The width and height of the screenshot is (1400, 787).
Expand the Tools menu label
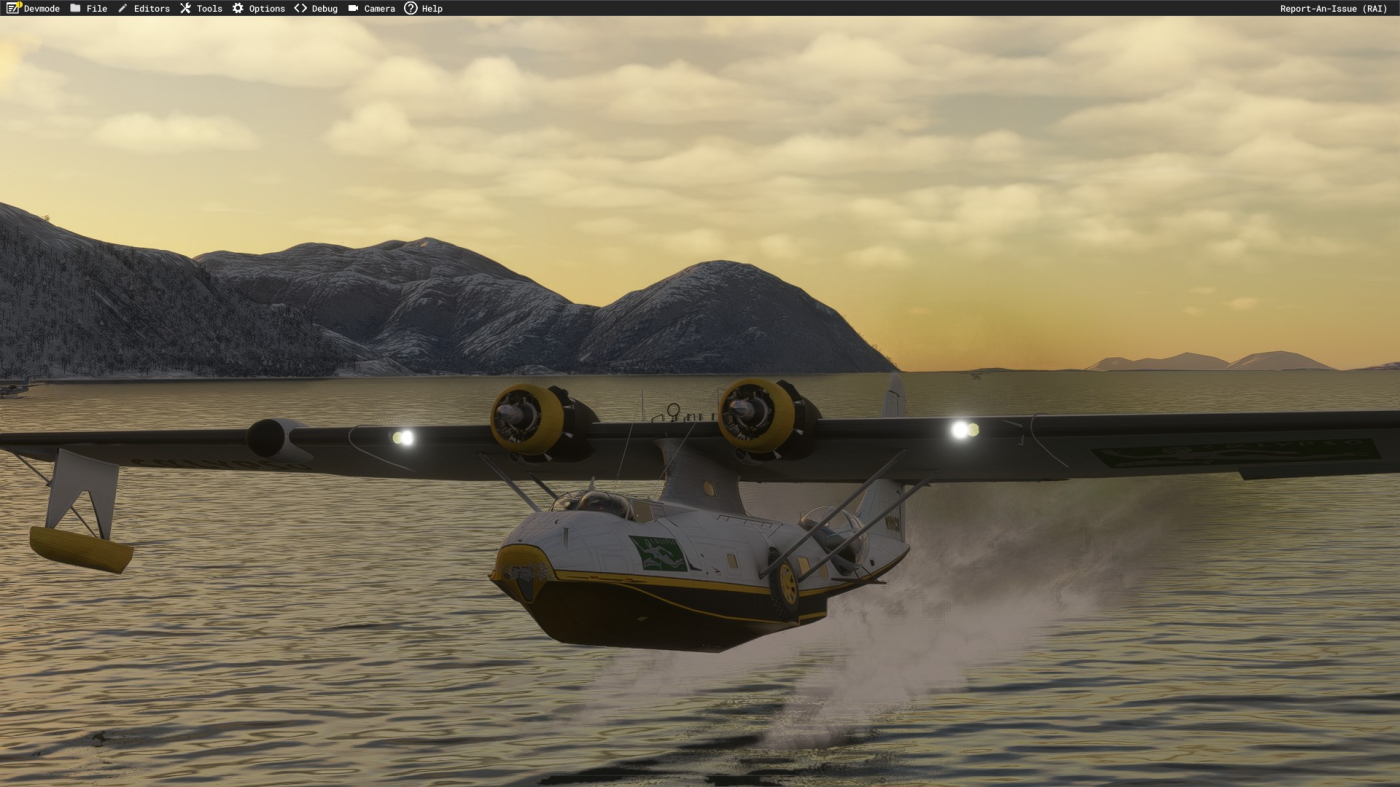point(209,8)
